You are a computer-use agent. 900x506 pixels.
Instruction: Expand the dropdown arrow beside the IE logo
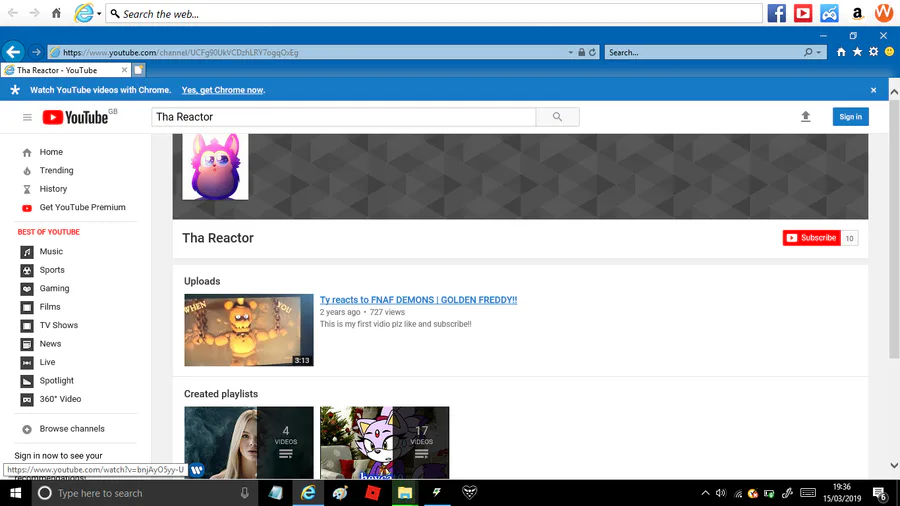(x=99, y=14)
